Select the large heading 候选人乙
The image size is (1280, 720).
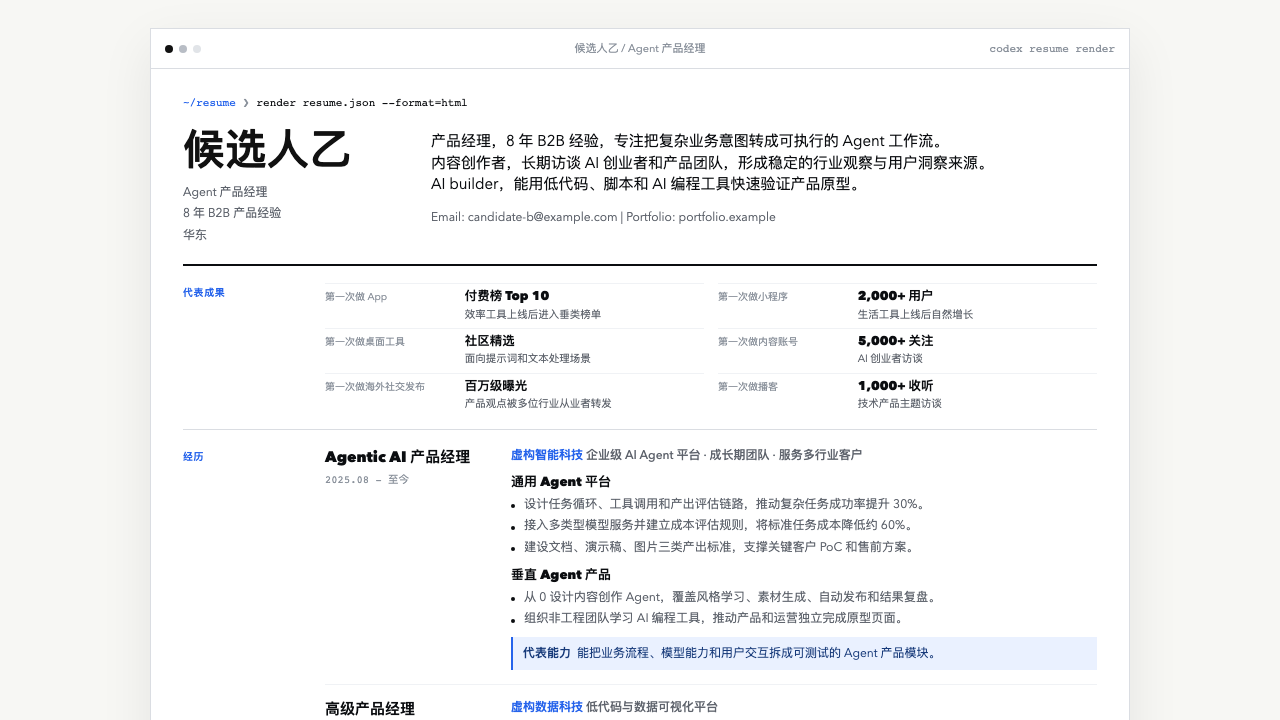pyautogui.click(x=267, y=149)
